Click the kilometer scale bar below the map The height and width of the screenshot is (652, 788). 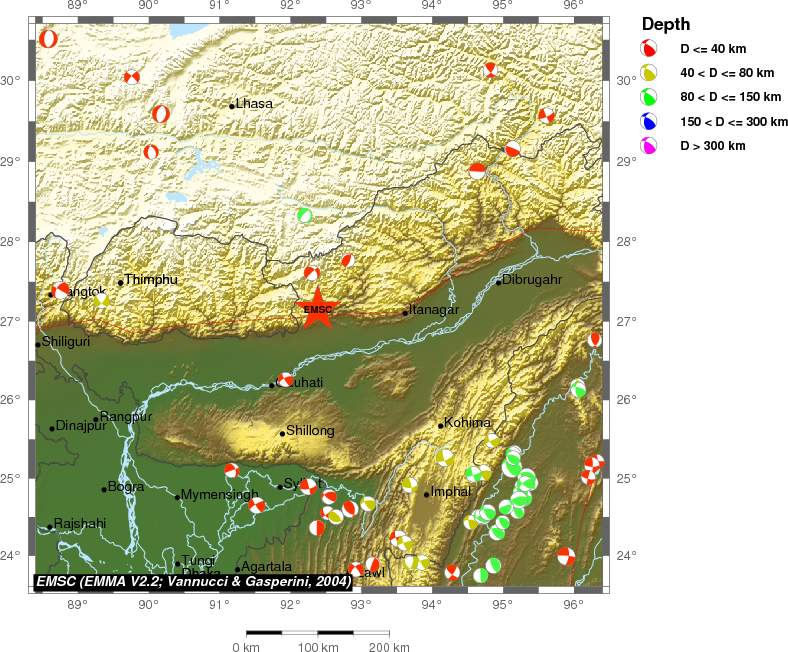[x=317, y=633]
